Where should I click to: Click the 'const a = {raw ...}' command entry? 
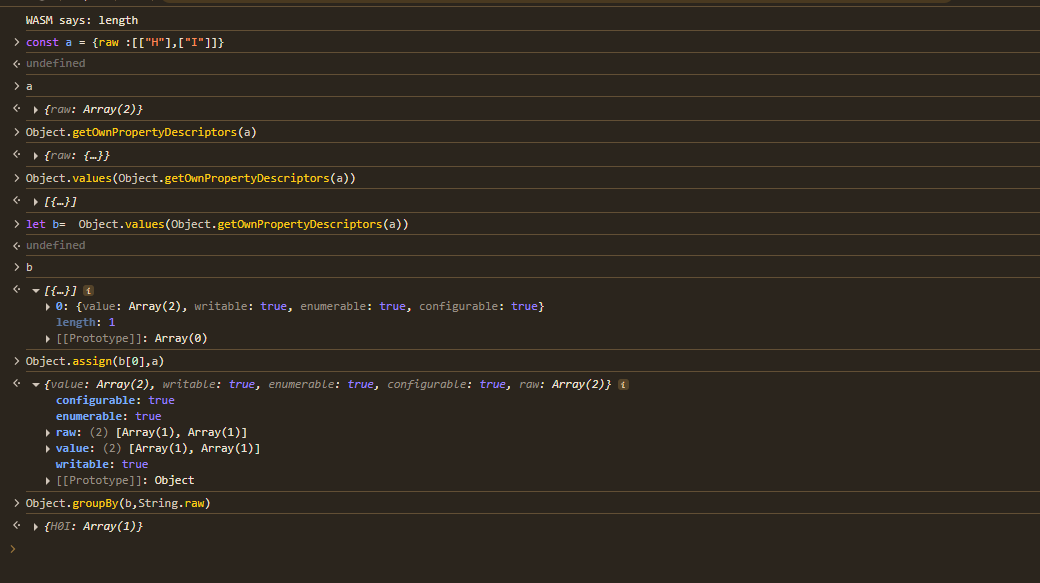pos(124,42)
